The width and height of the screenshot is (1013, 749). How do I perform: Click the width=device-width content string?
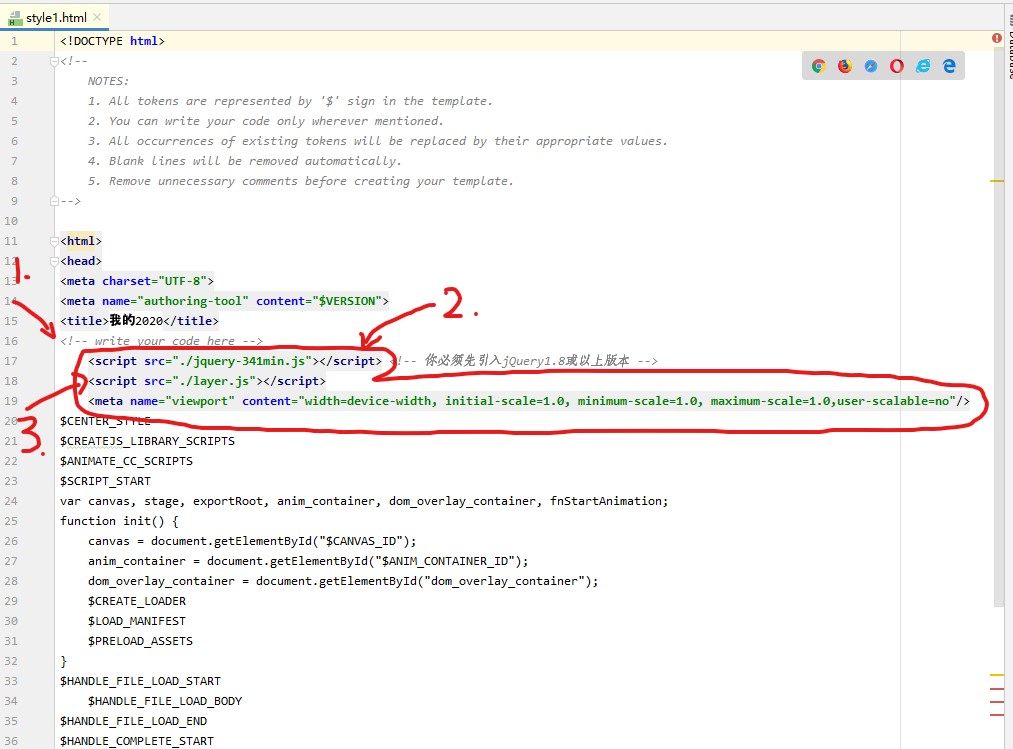[627, 401]
